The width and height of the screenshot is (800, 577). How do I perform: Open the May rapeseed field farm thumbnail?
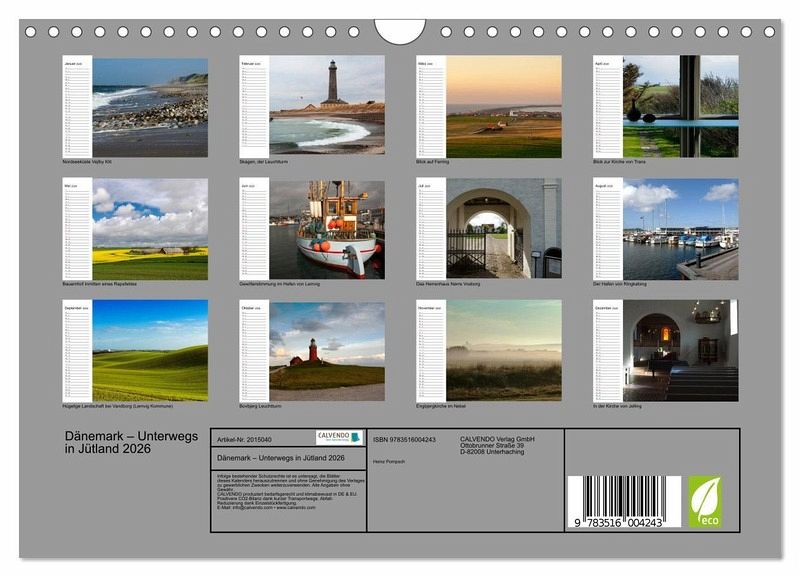click(150, 229)
